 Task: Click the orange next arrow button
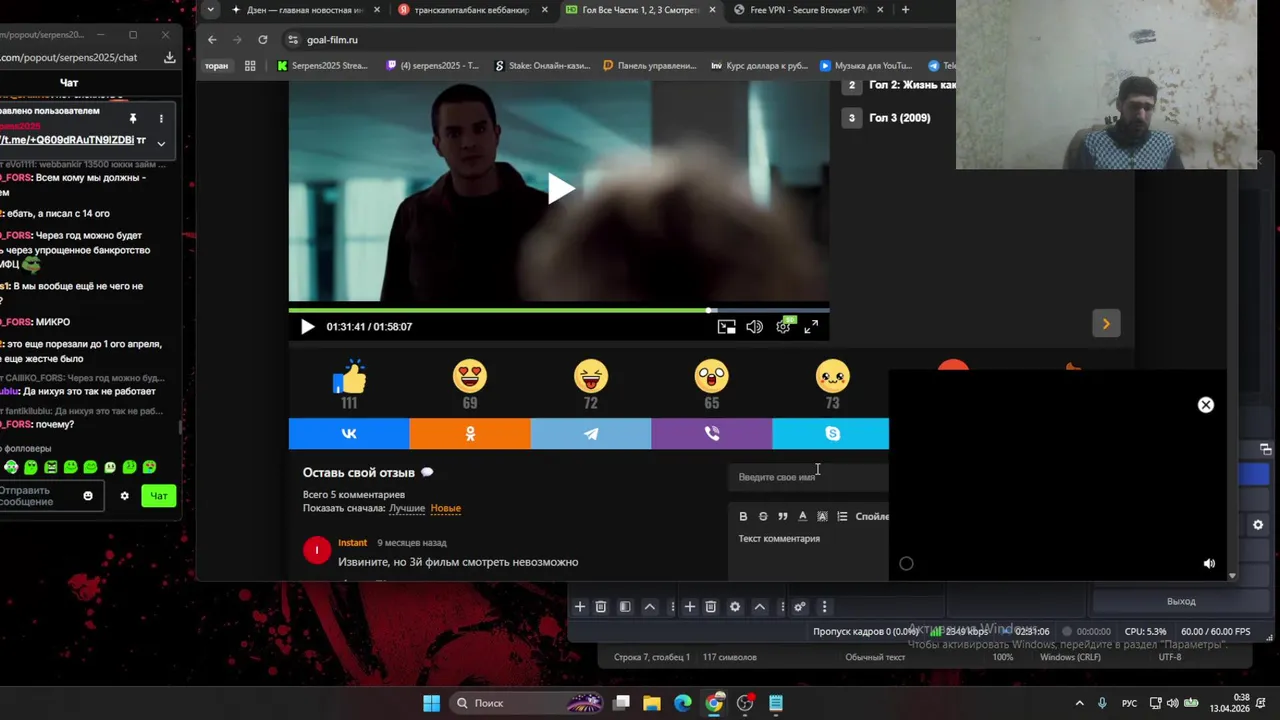click(1106, 324)
